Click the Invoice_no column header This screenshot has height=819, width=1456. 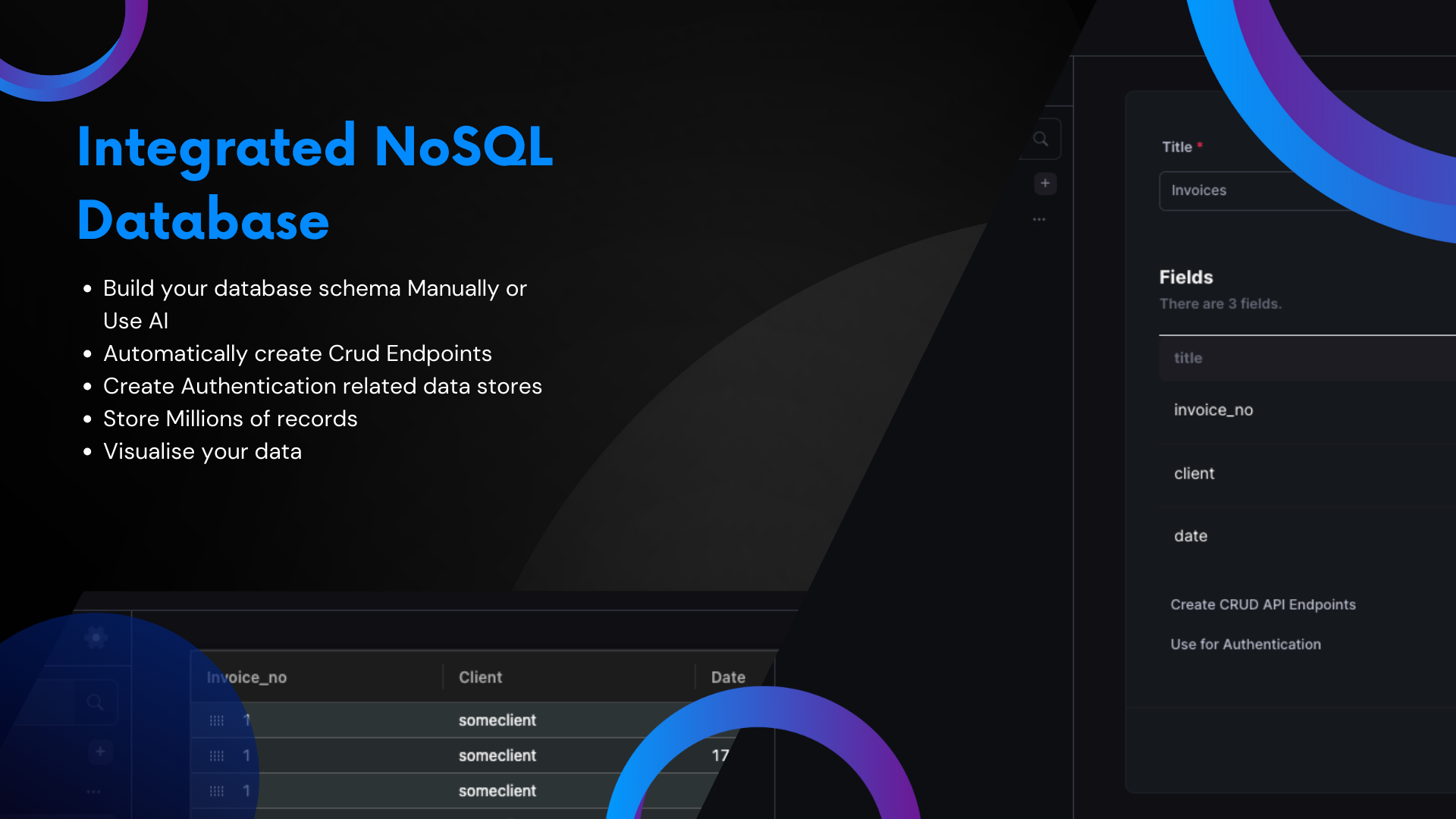247,677
